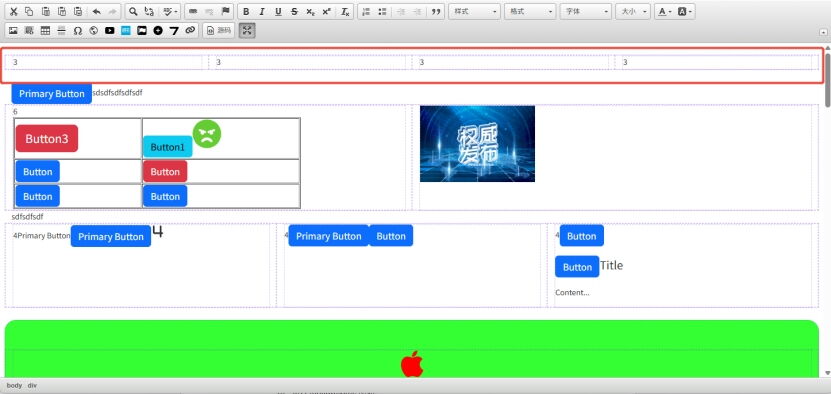Insert a table using the table icon
The image size is (831, 394).
46,31
